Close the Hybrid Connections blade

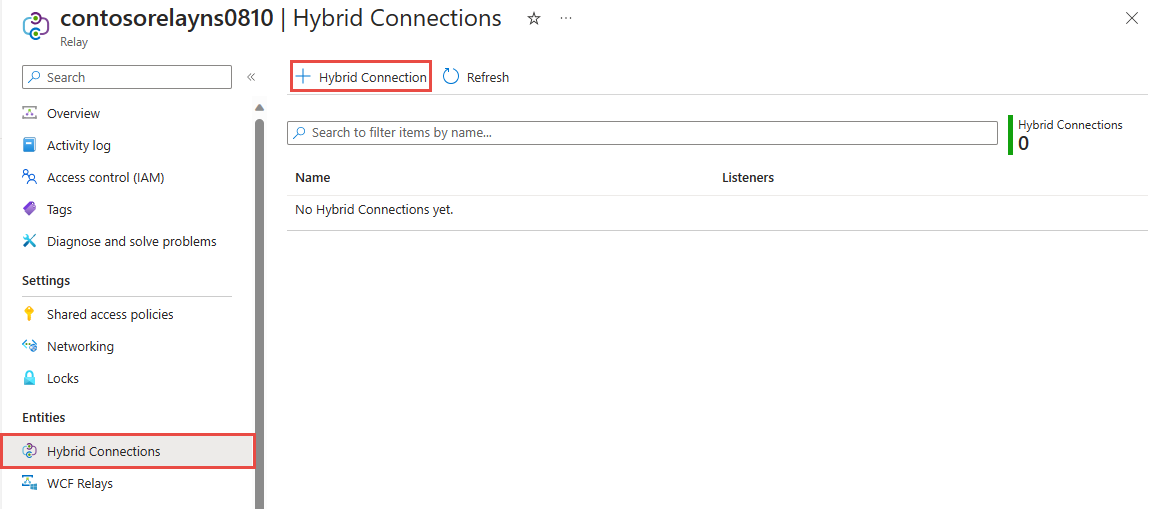pyautogui.click(x=1132, y=19)
